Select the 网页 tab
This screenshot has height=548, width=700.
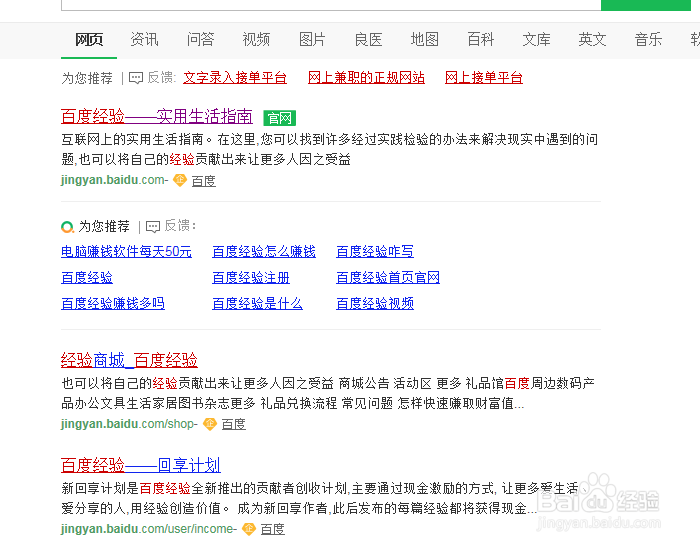89,40
